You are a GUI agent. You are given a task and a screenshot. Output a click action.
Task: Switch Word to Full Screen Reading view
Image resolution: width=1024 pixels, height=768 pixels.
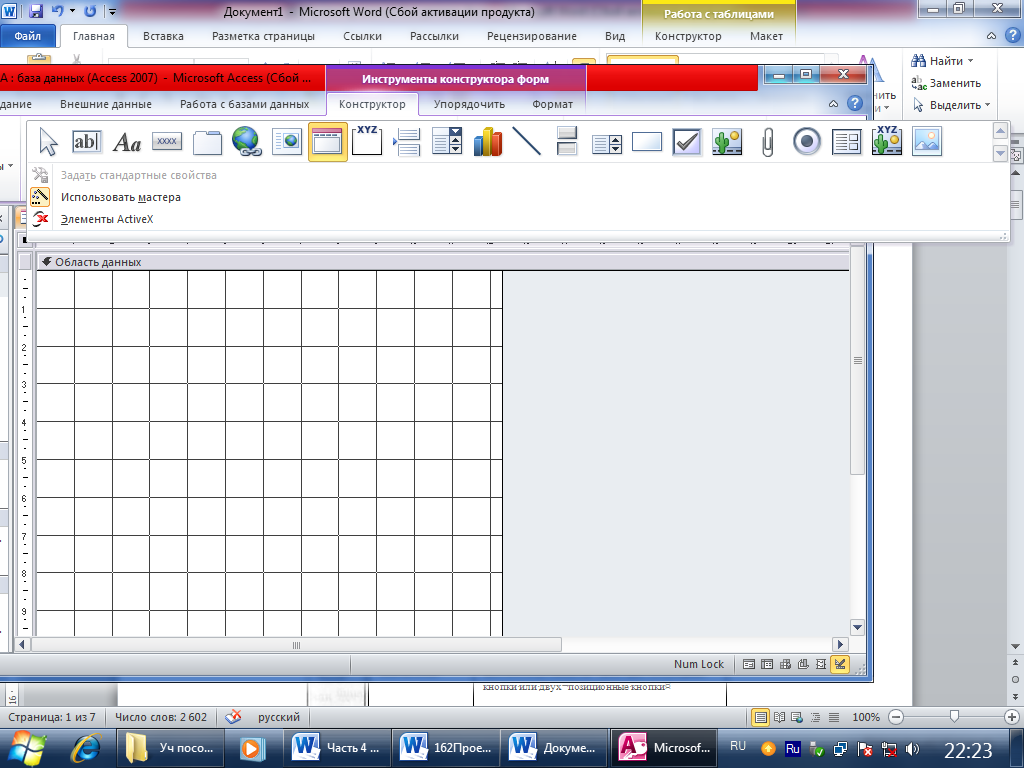(x=779, y=717)
